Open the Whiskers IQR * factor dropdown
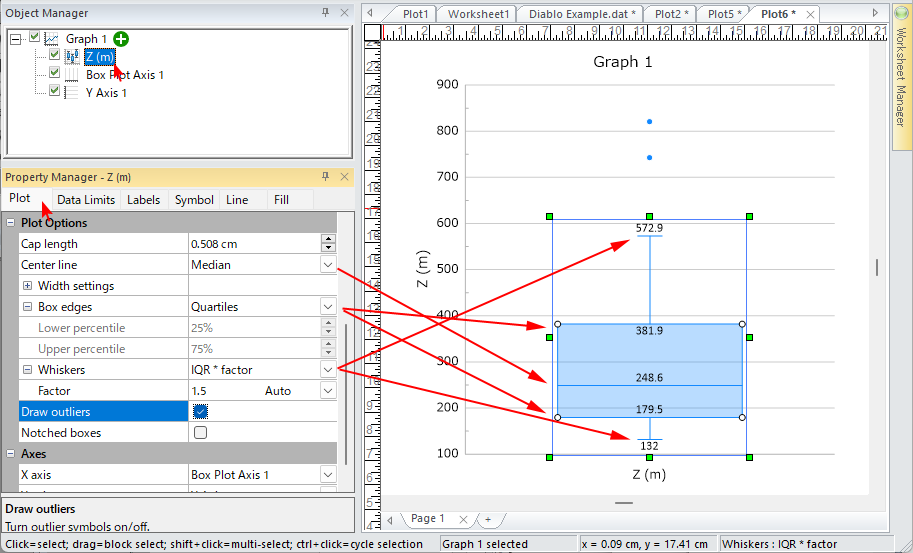The width and height of the screenshot is (913, 553). tap(328, 369)
